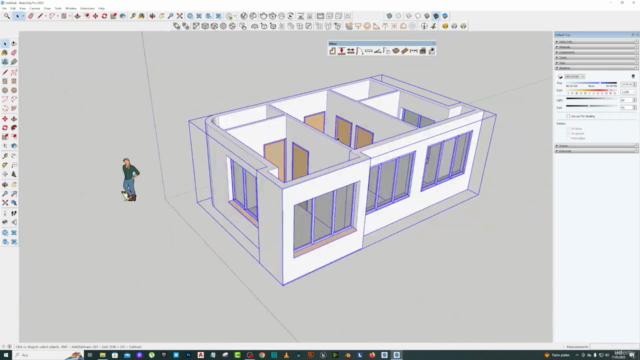Open Chrome from the taskbar
640x360 pixels.
coord(262,355)
